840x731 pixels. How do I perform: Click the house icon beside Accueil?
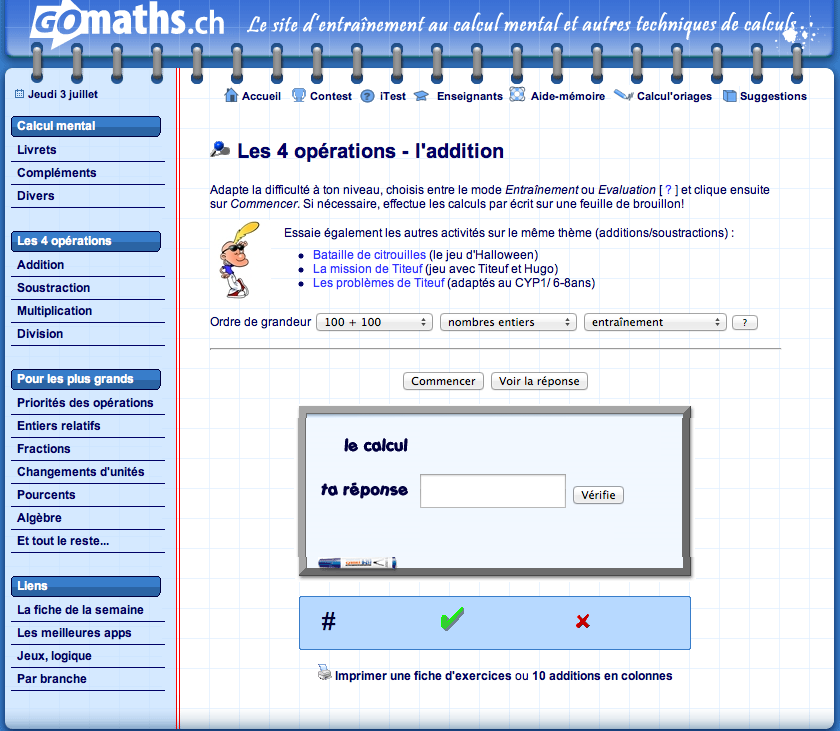231,96
